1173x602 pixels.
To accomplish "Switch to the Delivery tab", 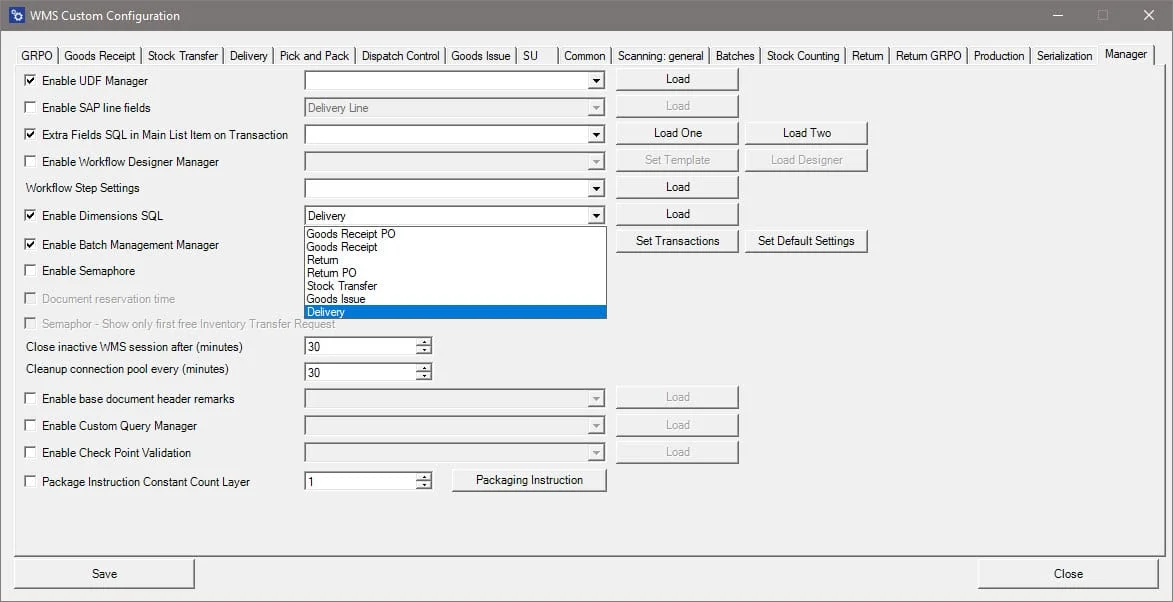I will 248,56.
